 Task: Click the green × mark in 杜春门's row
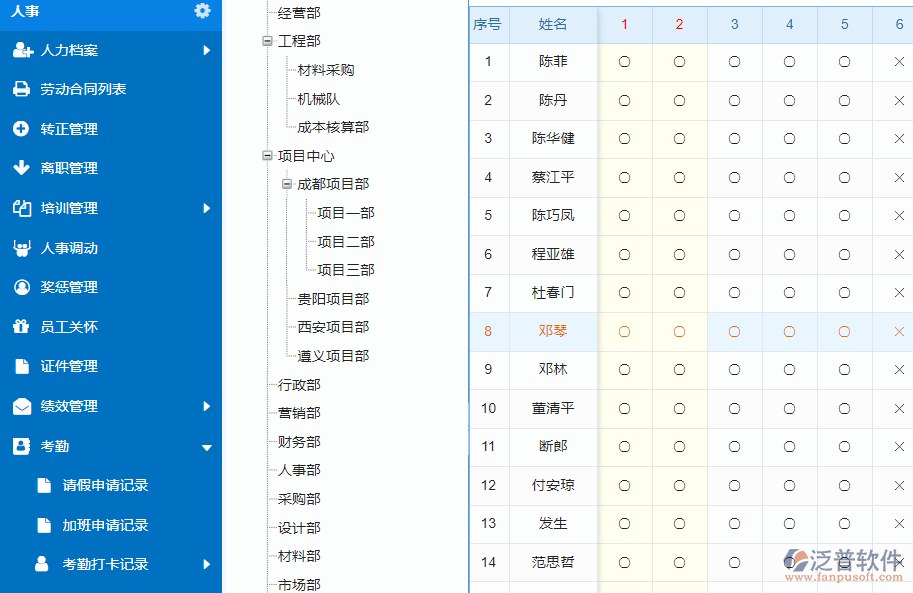899,293
